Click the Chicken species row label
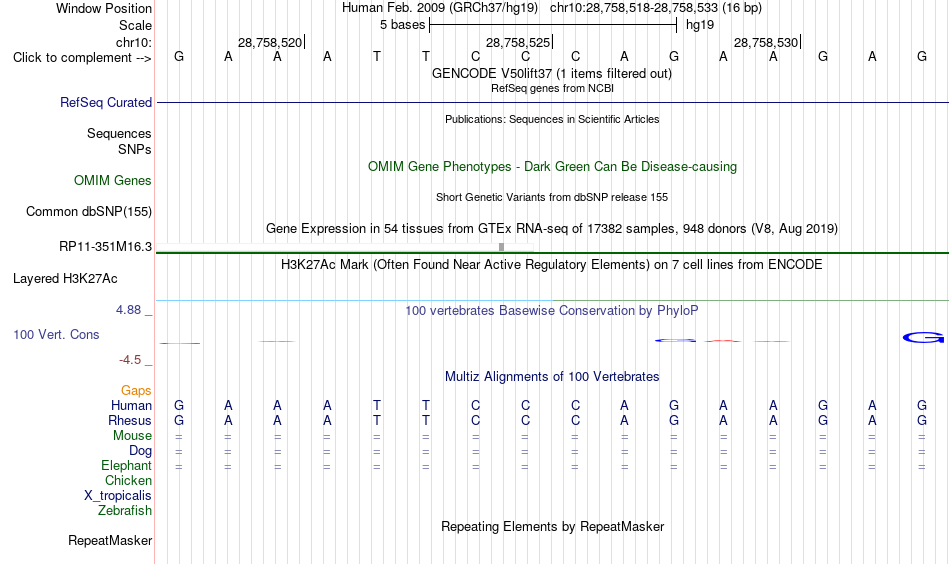Viewport: 950px width, 564px height. click(x=128, y=480)
